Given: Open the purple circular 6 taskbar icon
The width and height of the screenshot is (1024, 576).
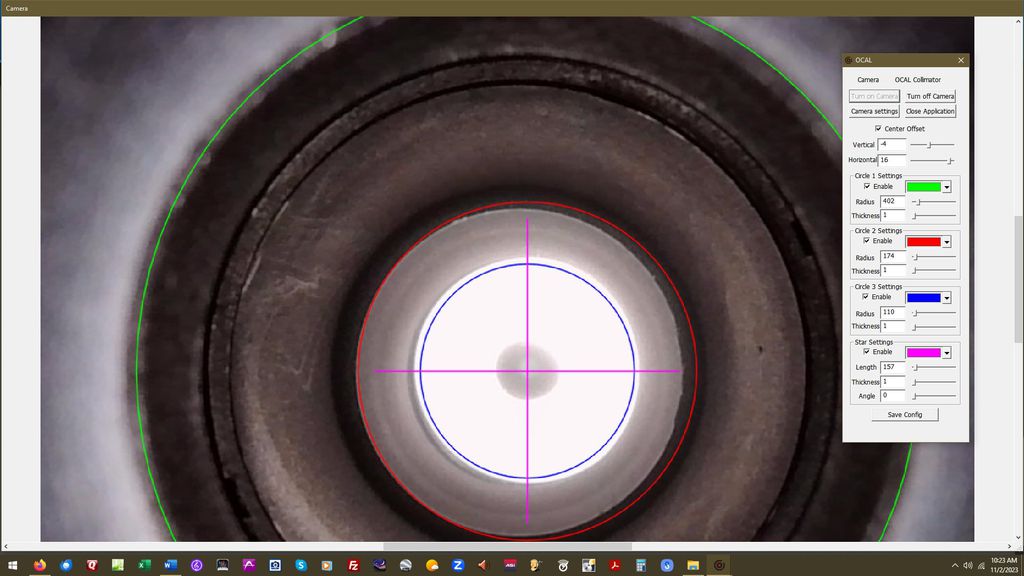Looking at the screenshot, I should tap(197, 565).
